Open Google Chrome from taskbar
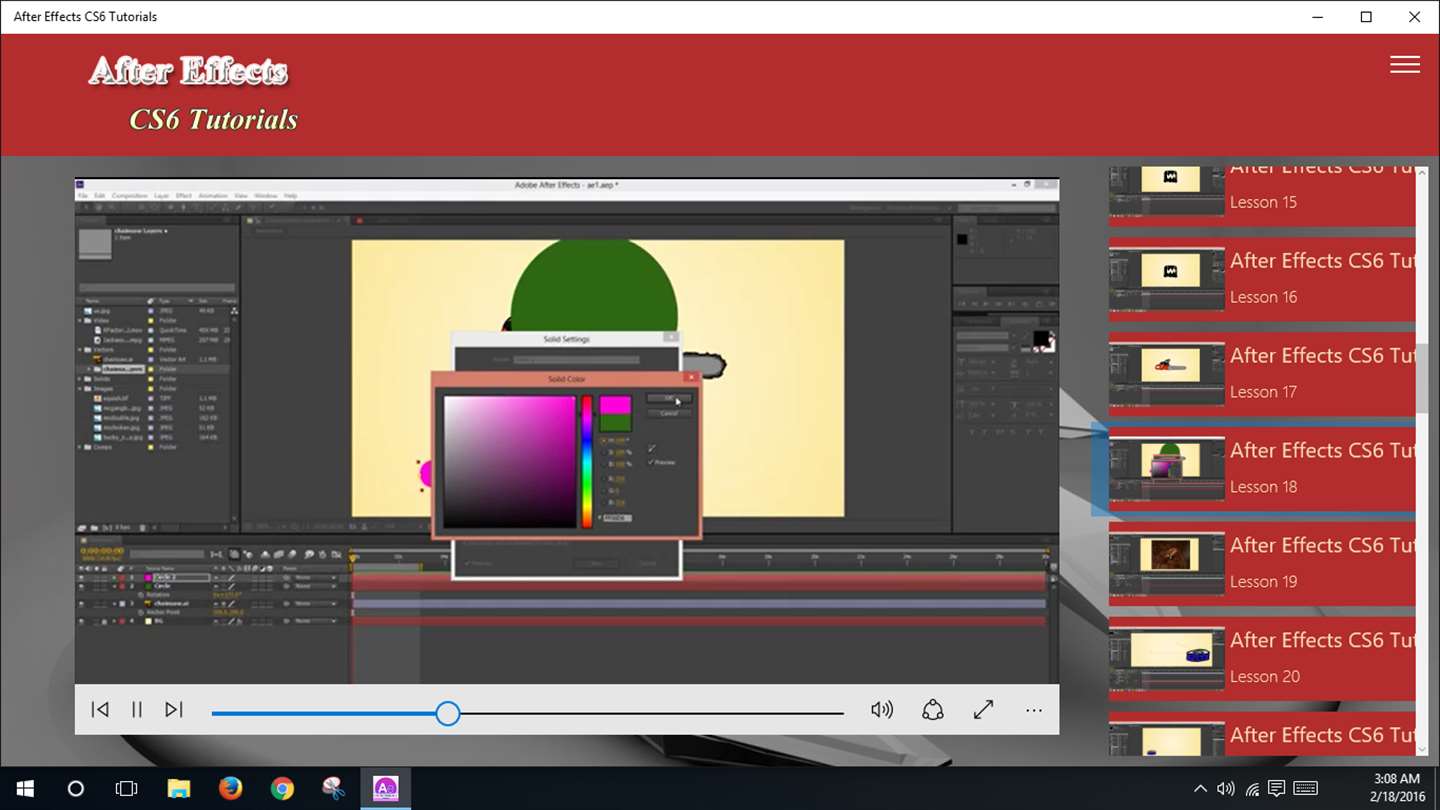This screenshot has width=1440, height=810. click(282, 789)
